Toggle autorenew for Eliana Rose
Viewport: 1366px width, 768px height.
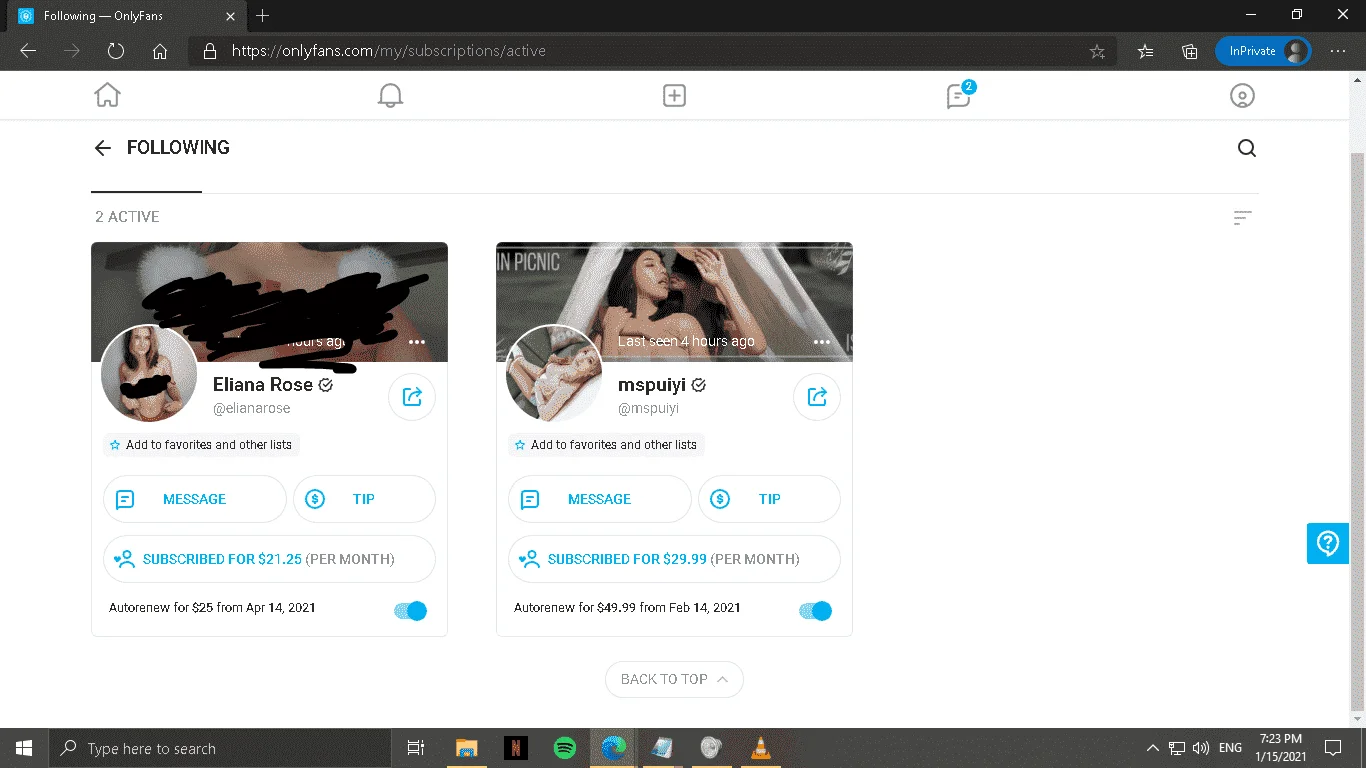point(411,611)
